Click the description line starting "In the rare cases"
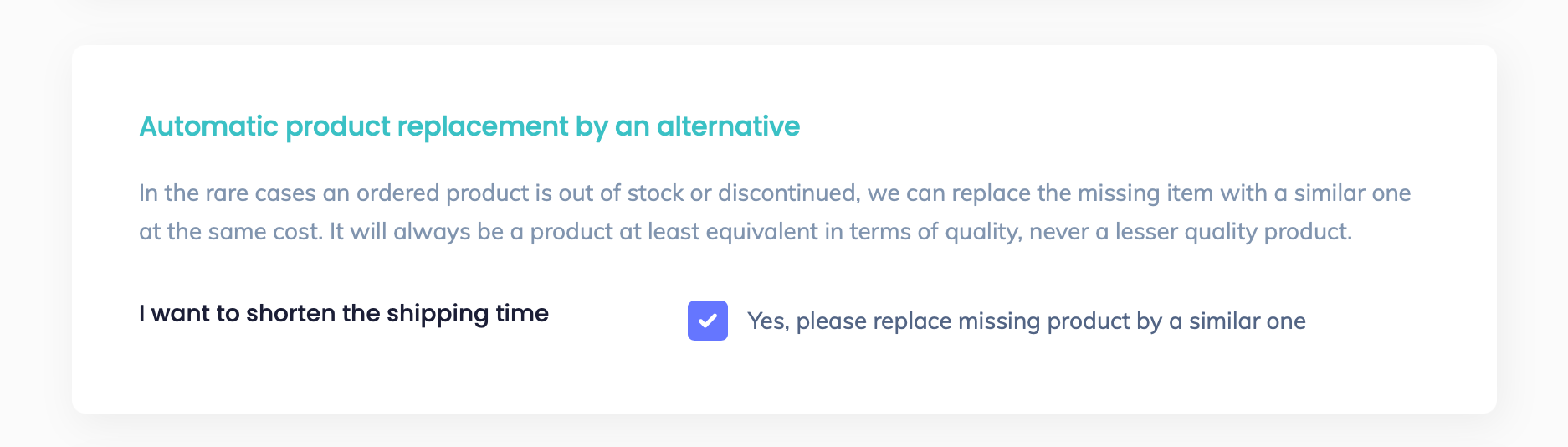Viewport: 1568px width, 447px height. pyautogui.click(x=774, y=193)
